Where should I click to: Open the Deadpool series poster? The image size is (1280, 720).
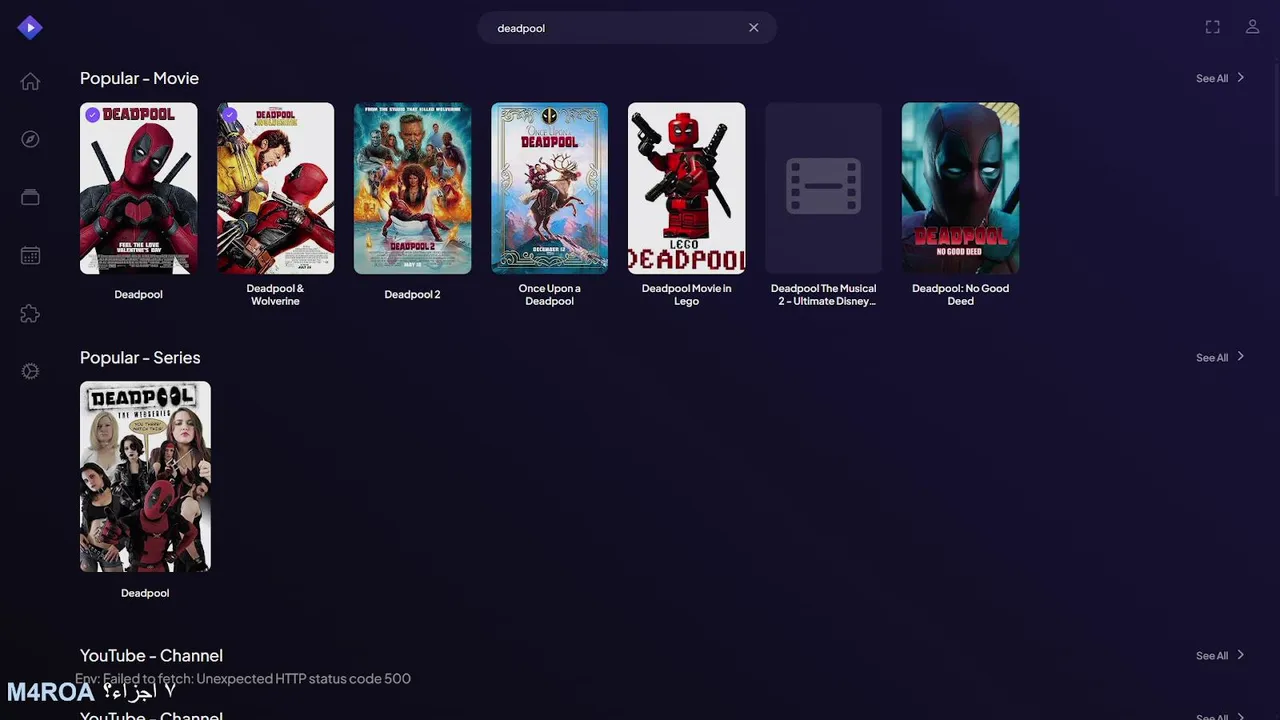(145, 476)
